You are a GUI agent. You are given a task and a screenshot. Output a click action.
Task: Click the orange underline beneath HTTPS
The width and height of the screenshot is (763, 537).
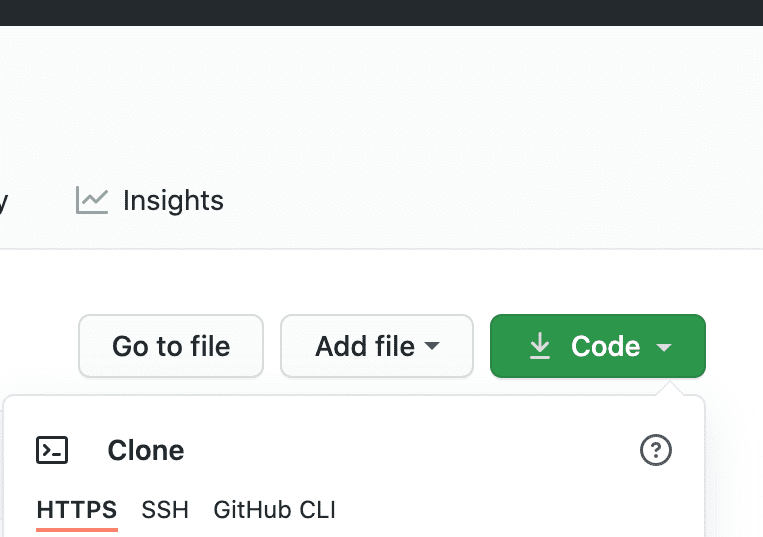click(77, 529)
